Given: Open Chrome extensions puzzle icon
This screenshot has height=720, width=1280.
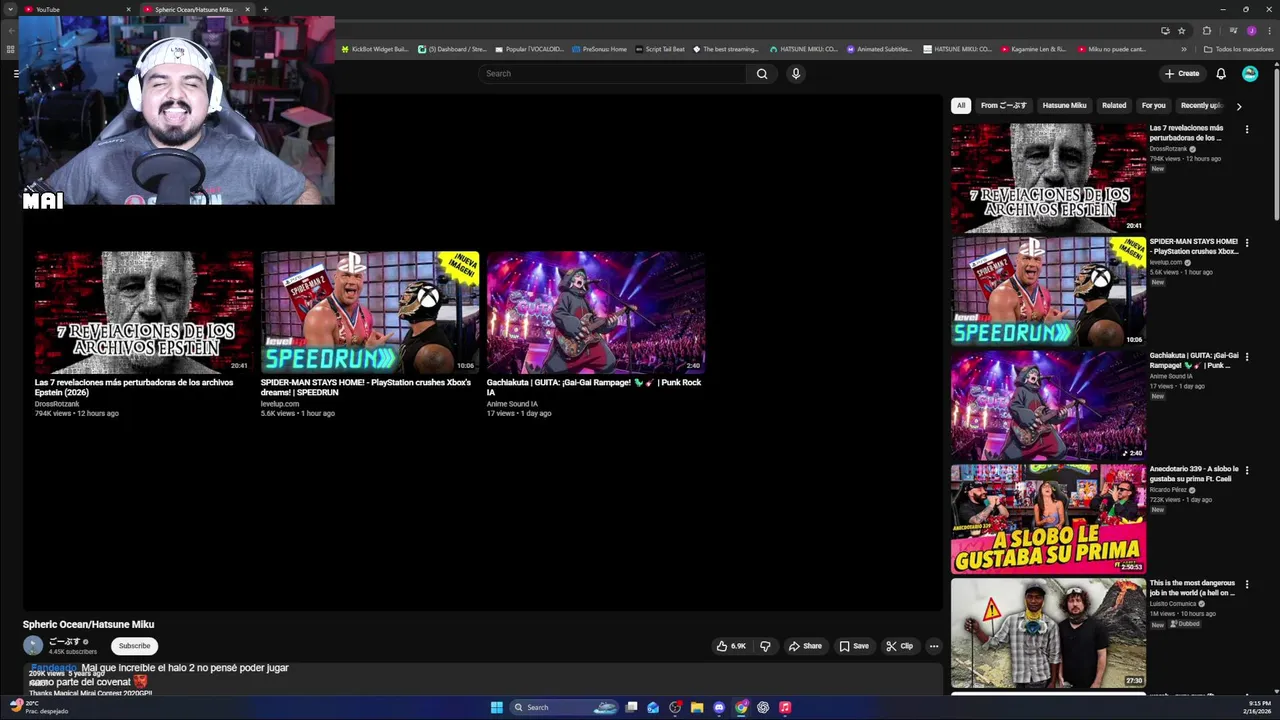Looking at the screenshot, I should point(1207,30).
